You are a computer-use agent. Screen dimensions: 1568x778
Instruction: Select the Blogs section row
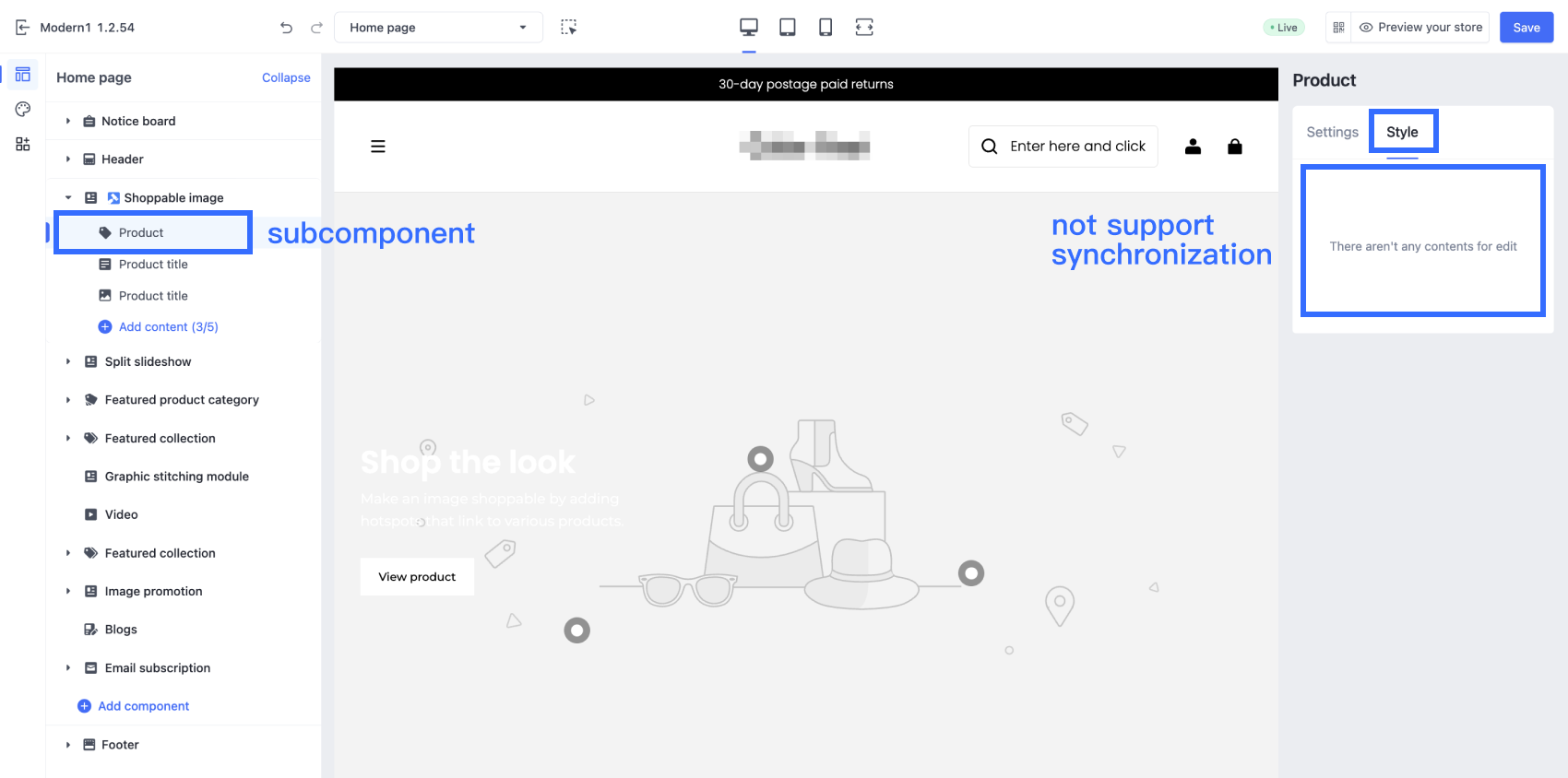(121, 630)
